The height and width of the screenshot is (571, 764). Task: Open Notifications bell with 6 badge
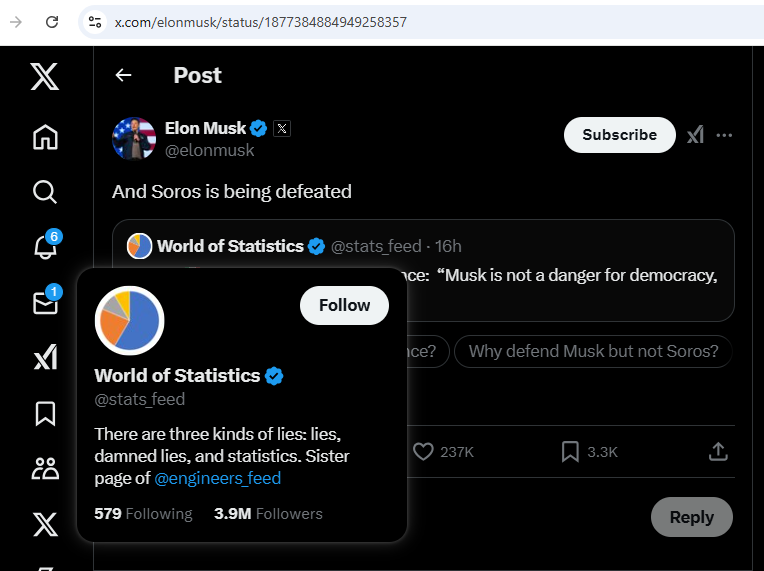[47, 245]
